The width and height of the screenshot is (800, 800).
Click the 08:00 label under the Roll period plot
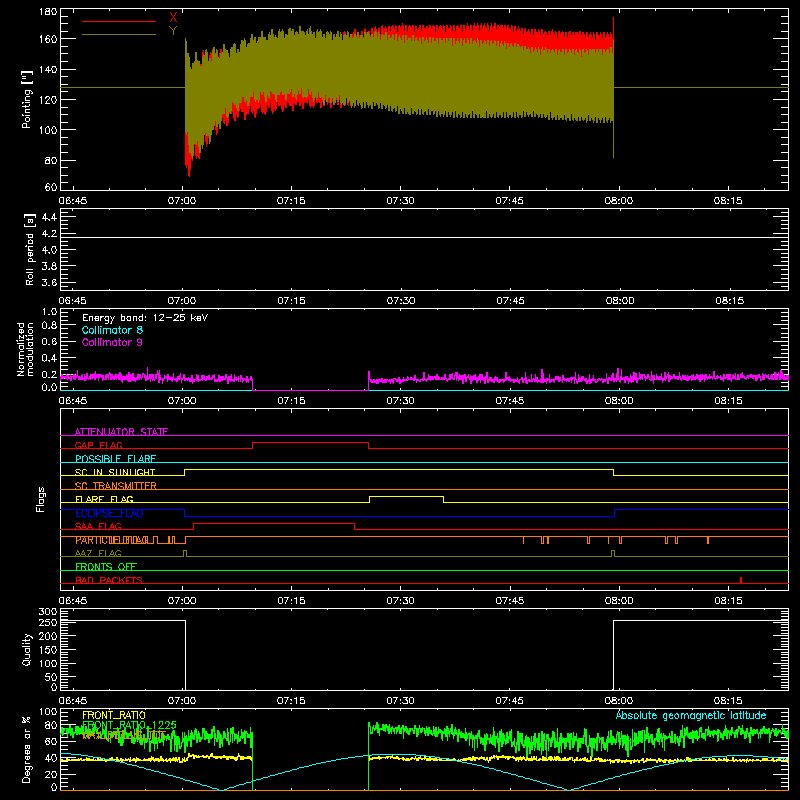point(620,301)
